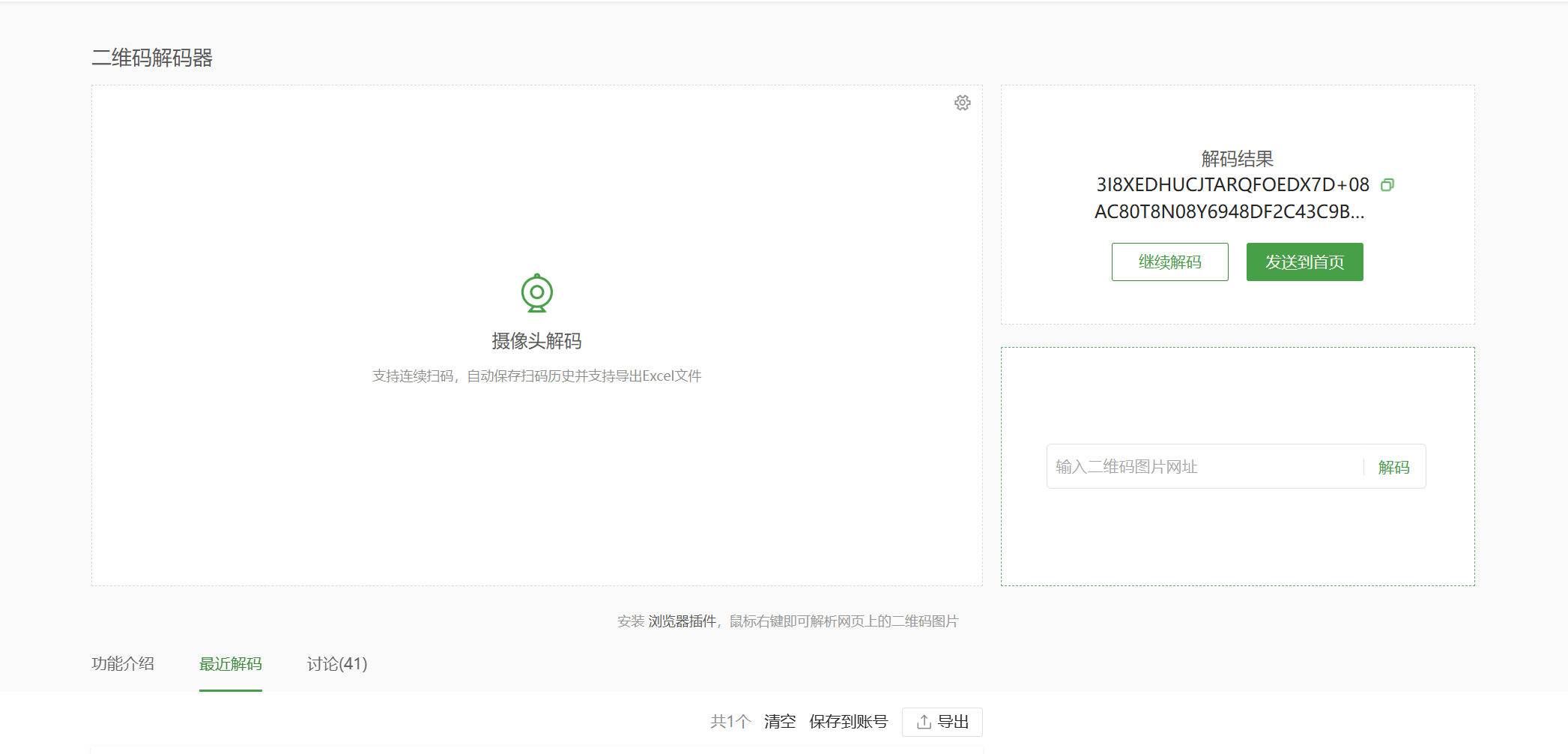Click 保存到账号 link
This screenshot has height=754, width=1568.
click(x=848, y=722)
